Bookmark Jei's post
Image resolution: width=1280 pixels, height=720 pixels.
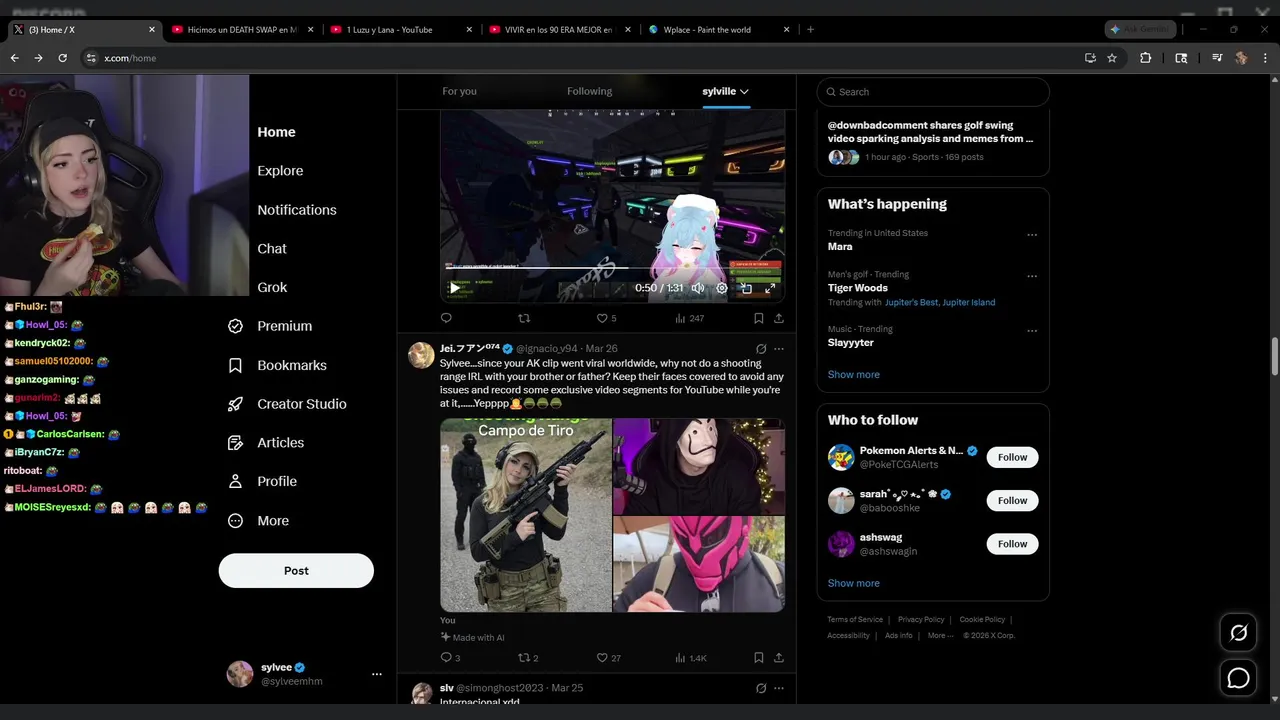click(758, 658)
